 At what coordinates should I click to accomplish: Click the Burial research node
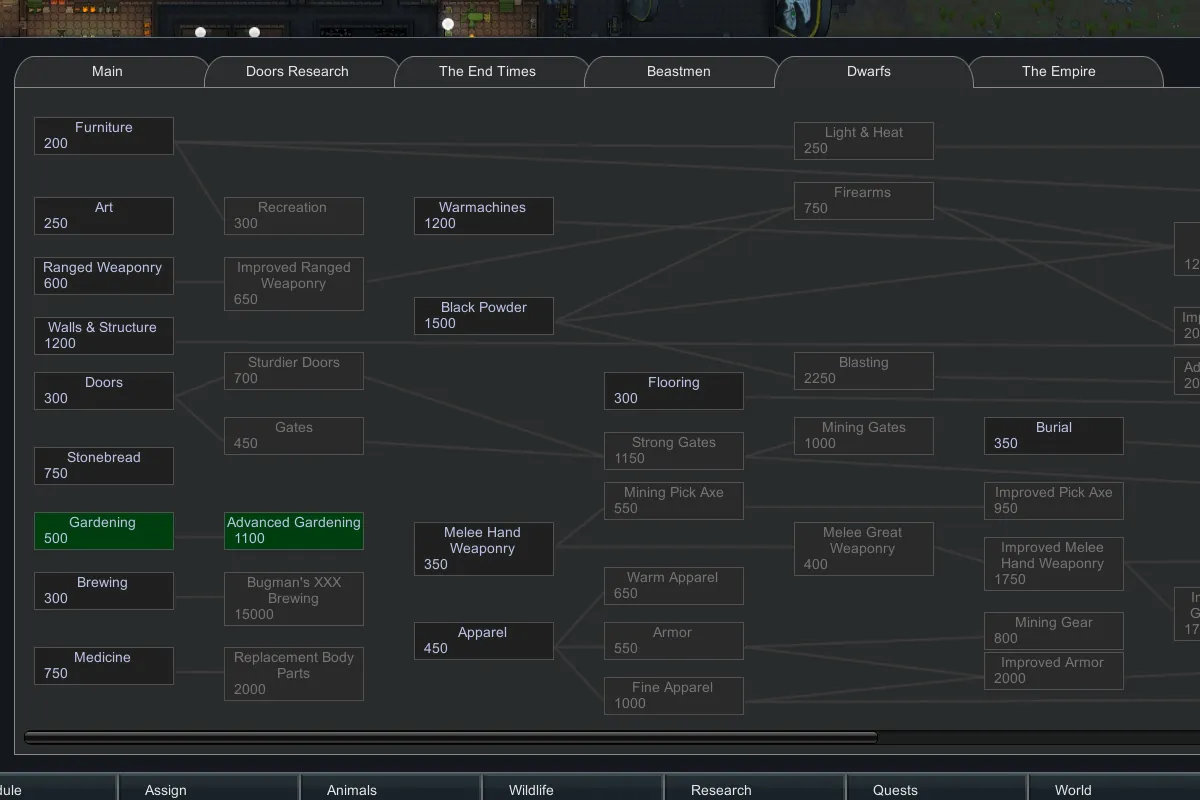(x=1054, y=436)
